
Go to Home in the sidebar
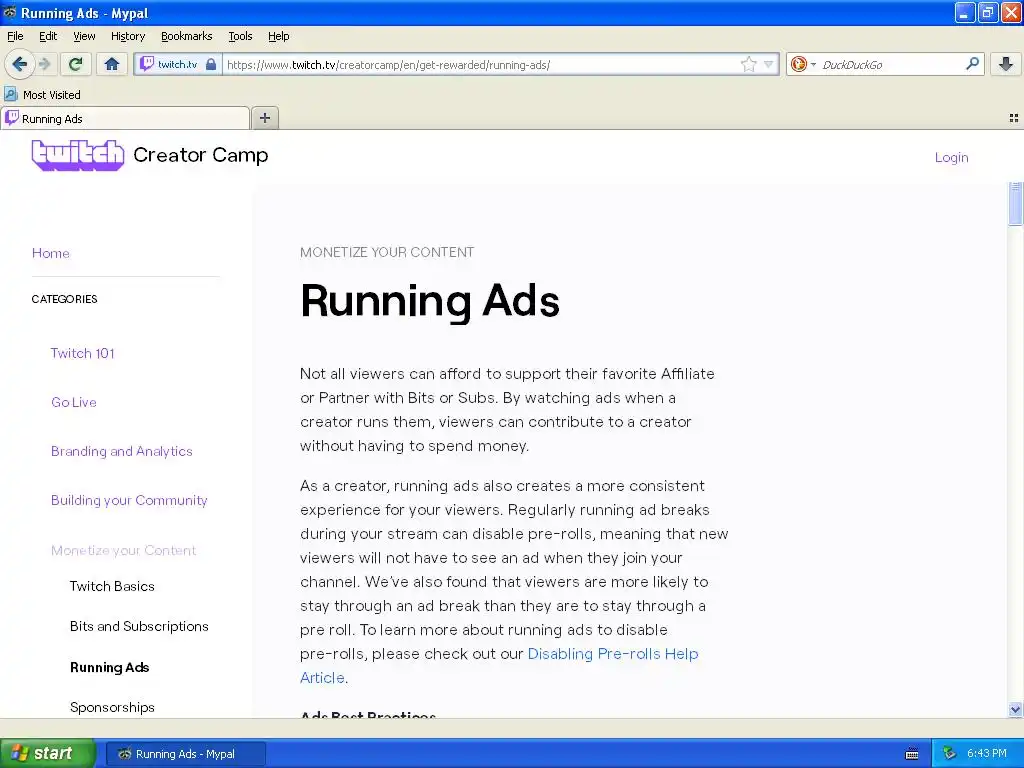tap(50, 253)
